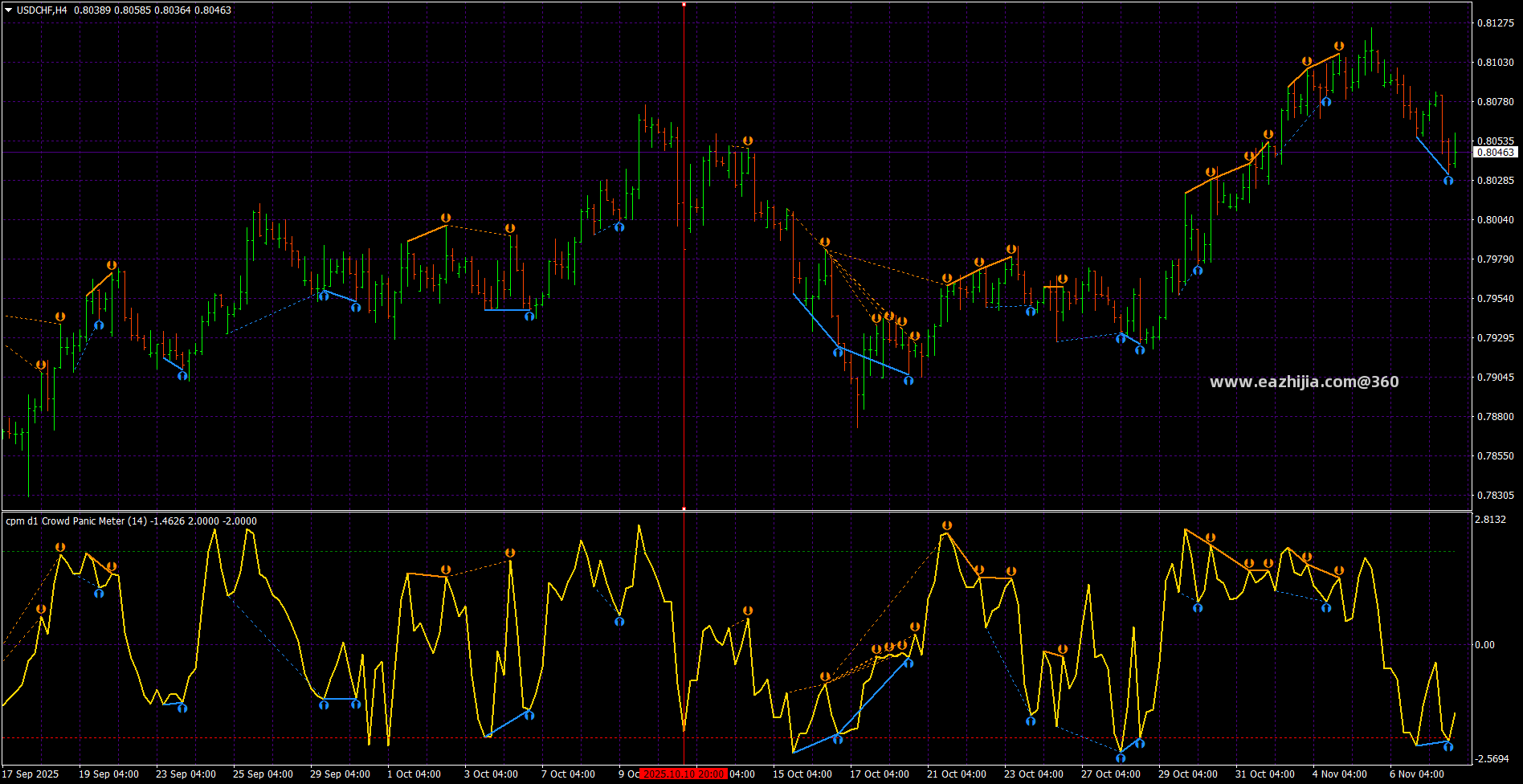Viewport: 1523px width, 784px height.
Task: Open the chart dropdown triangle beside USDCHF,H4
Action: pos(9,10)
